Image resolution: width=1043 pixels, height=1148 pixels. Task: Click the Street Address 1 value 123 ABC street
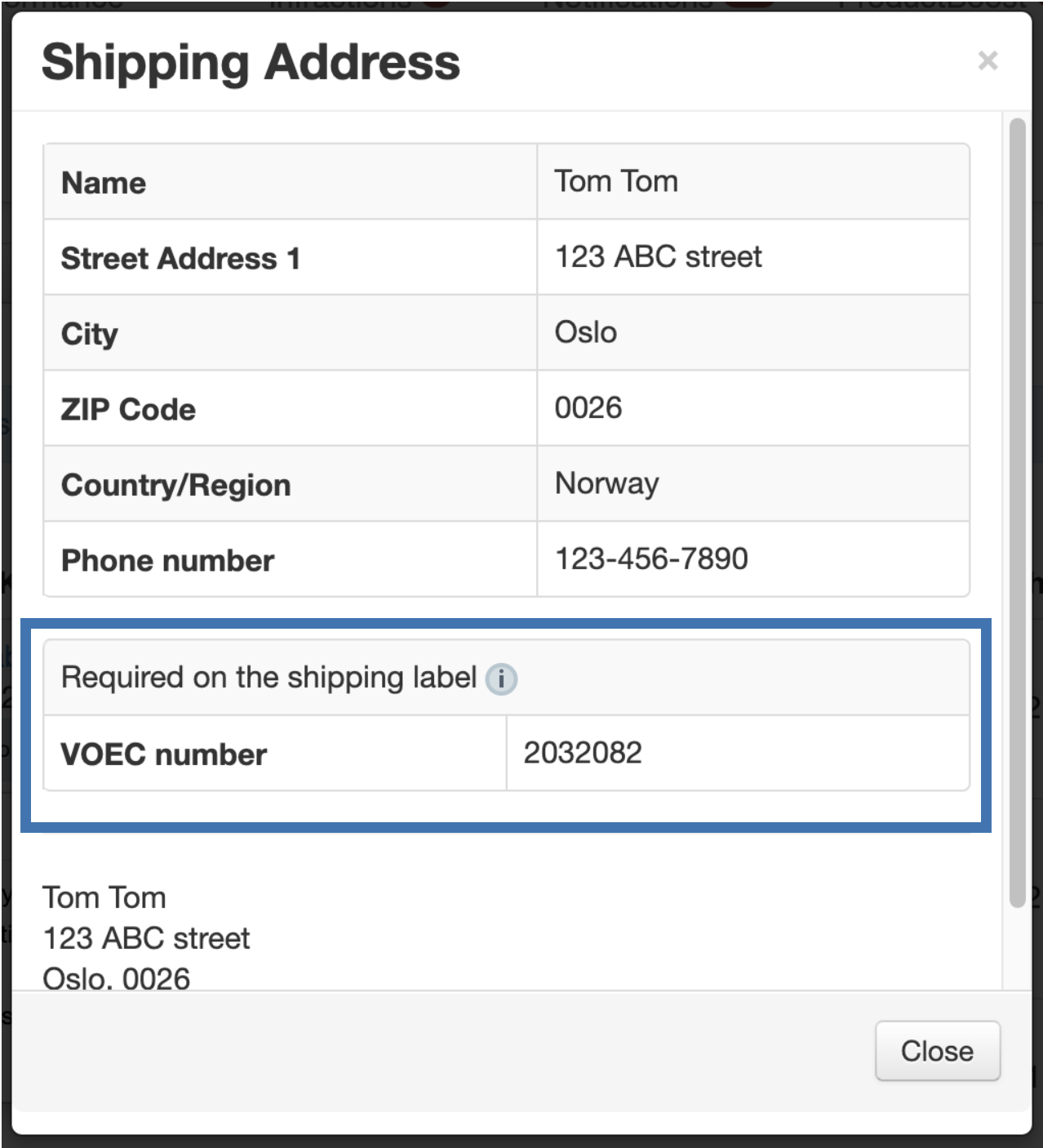tap(658, 256)
